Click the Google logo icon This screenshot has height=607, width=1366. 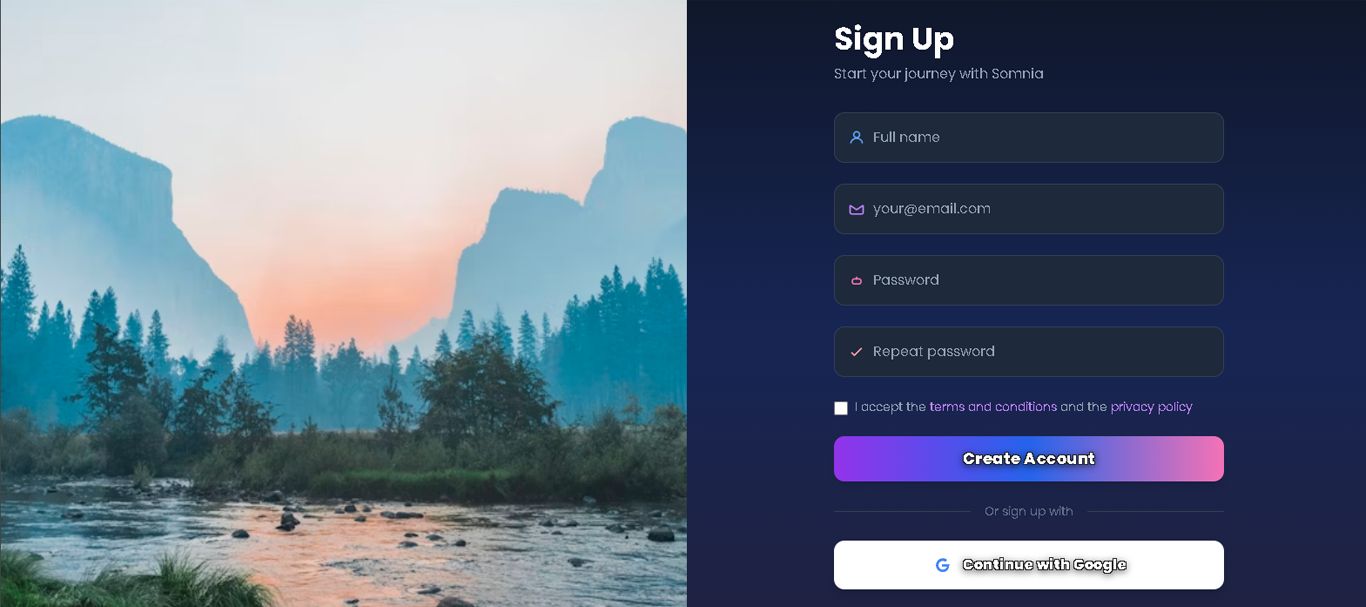(x=942, y=565)
